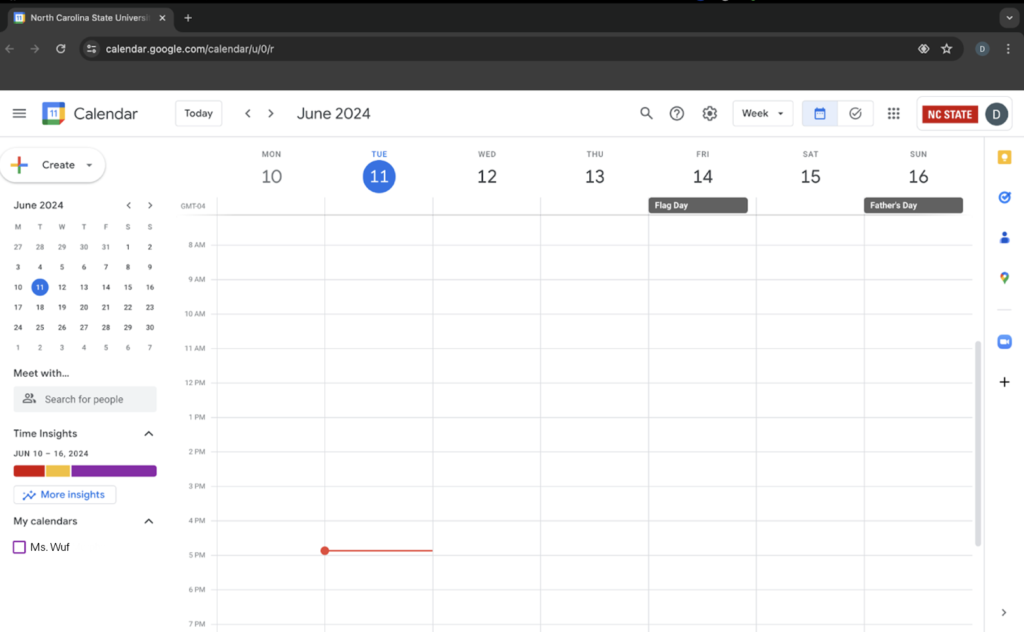
Task: Open Google Maps side panel icon
Action: [1004, 278]
